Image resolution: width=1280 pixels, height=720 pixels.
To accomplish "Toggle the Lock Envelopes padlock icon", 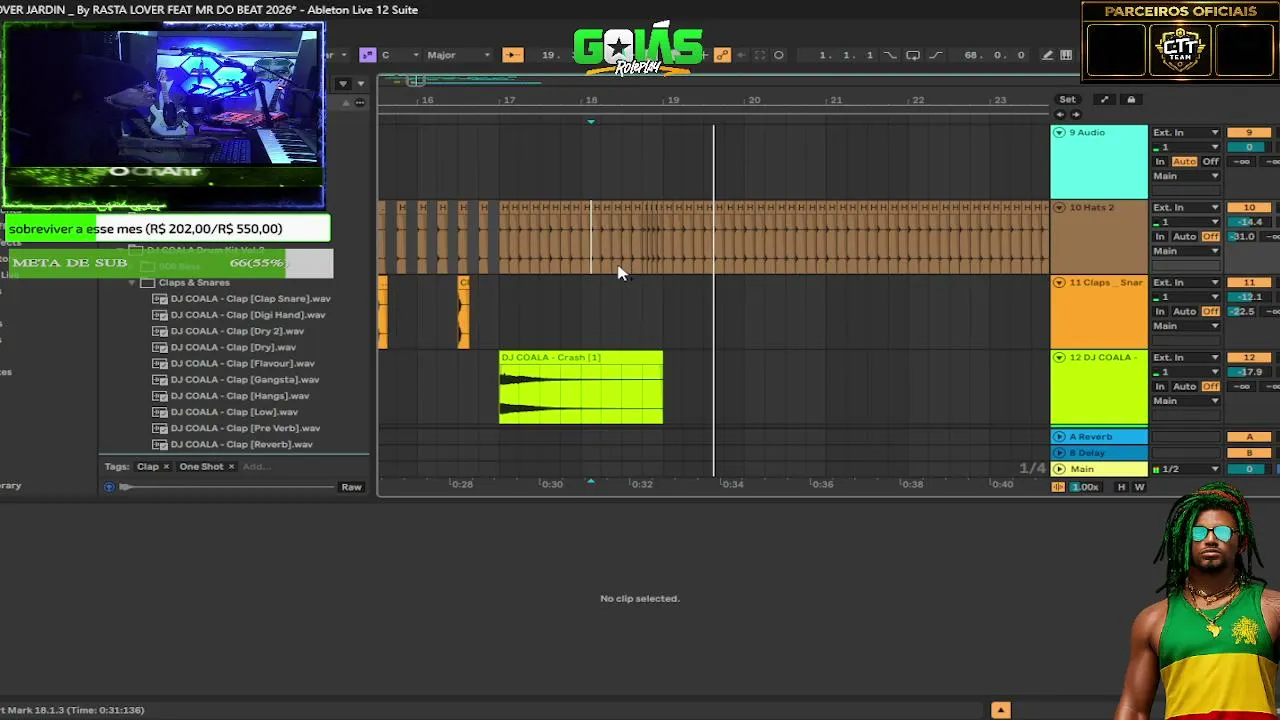I will pos(1131,99).
